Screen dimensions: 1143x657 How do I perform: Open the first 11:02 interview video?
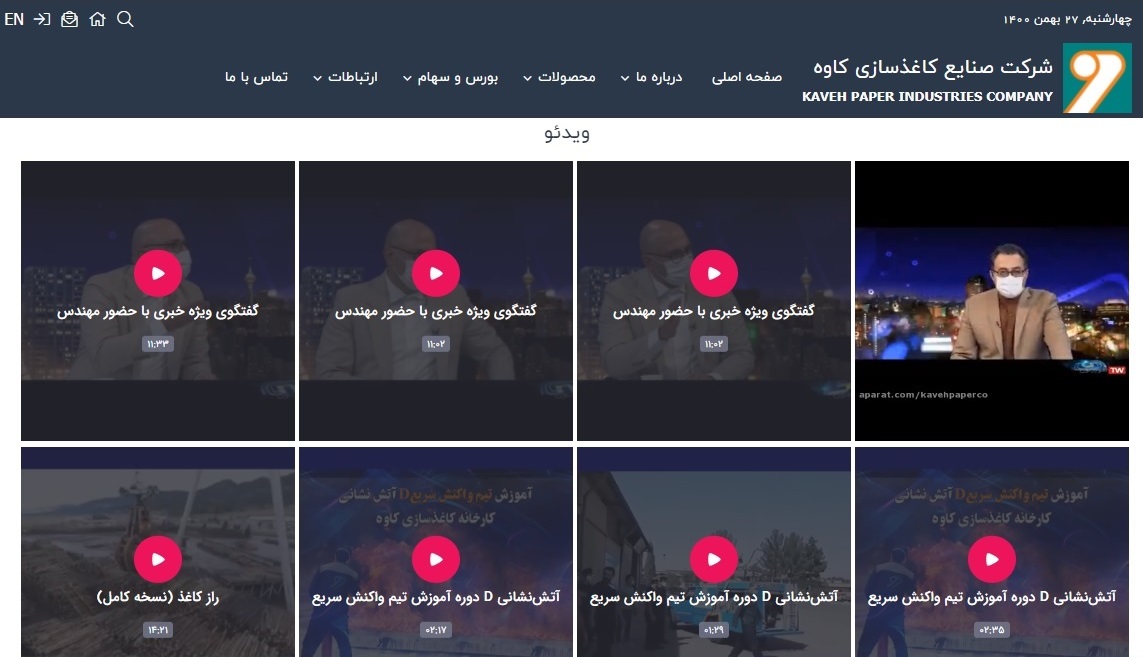[714, 273]
